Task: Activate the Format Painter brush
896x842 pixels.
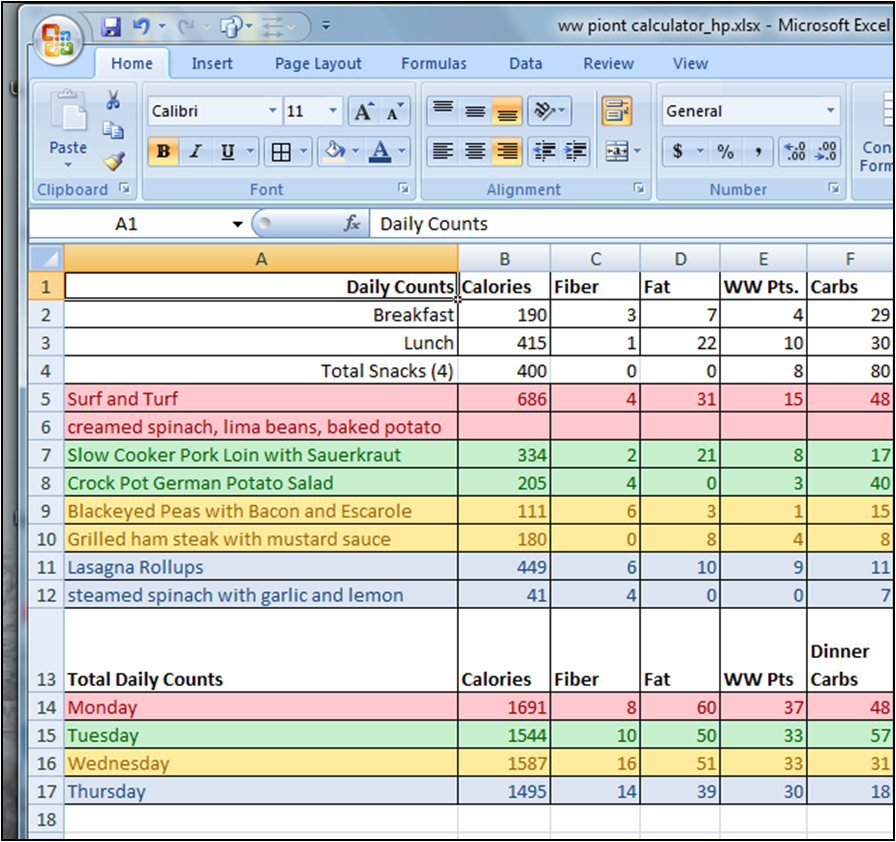Action: 114,161
